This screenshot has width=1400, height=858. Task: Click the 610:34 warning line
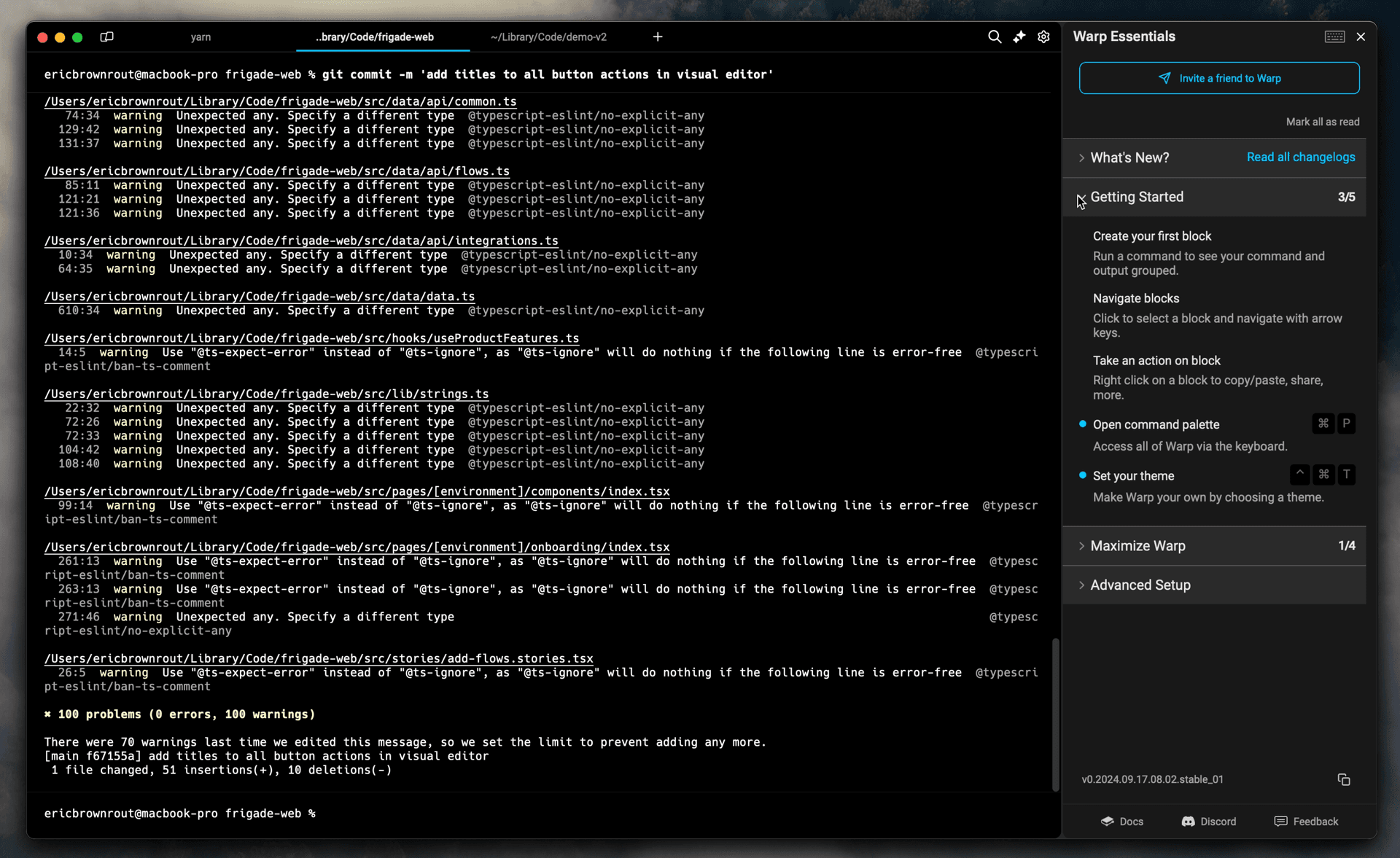(x=381, y=311)
